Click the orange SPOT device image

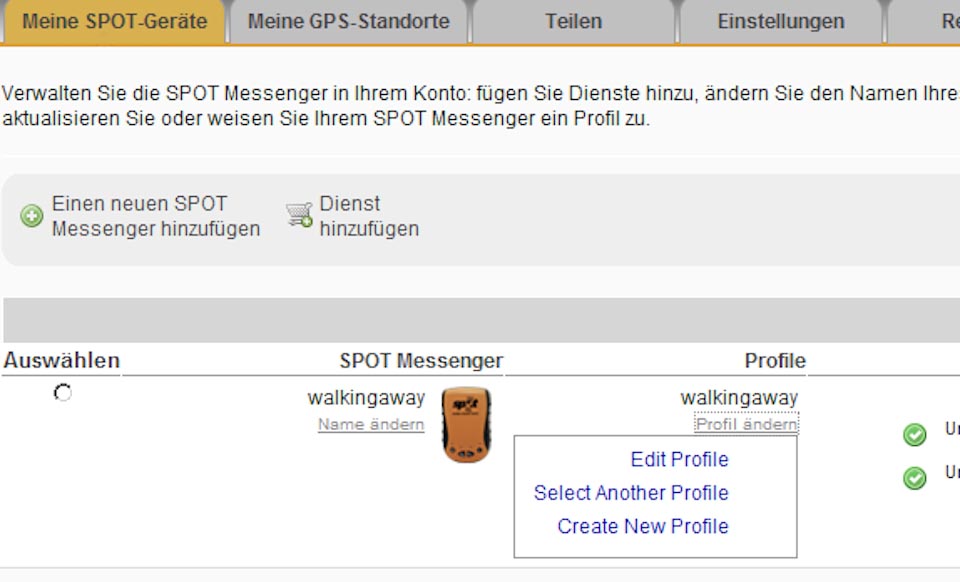point(466,425)
